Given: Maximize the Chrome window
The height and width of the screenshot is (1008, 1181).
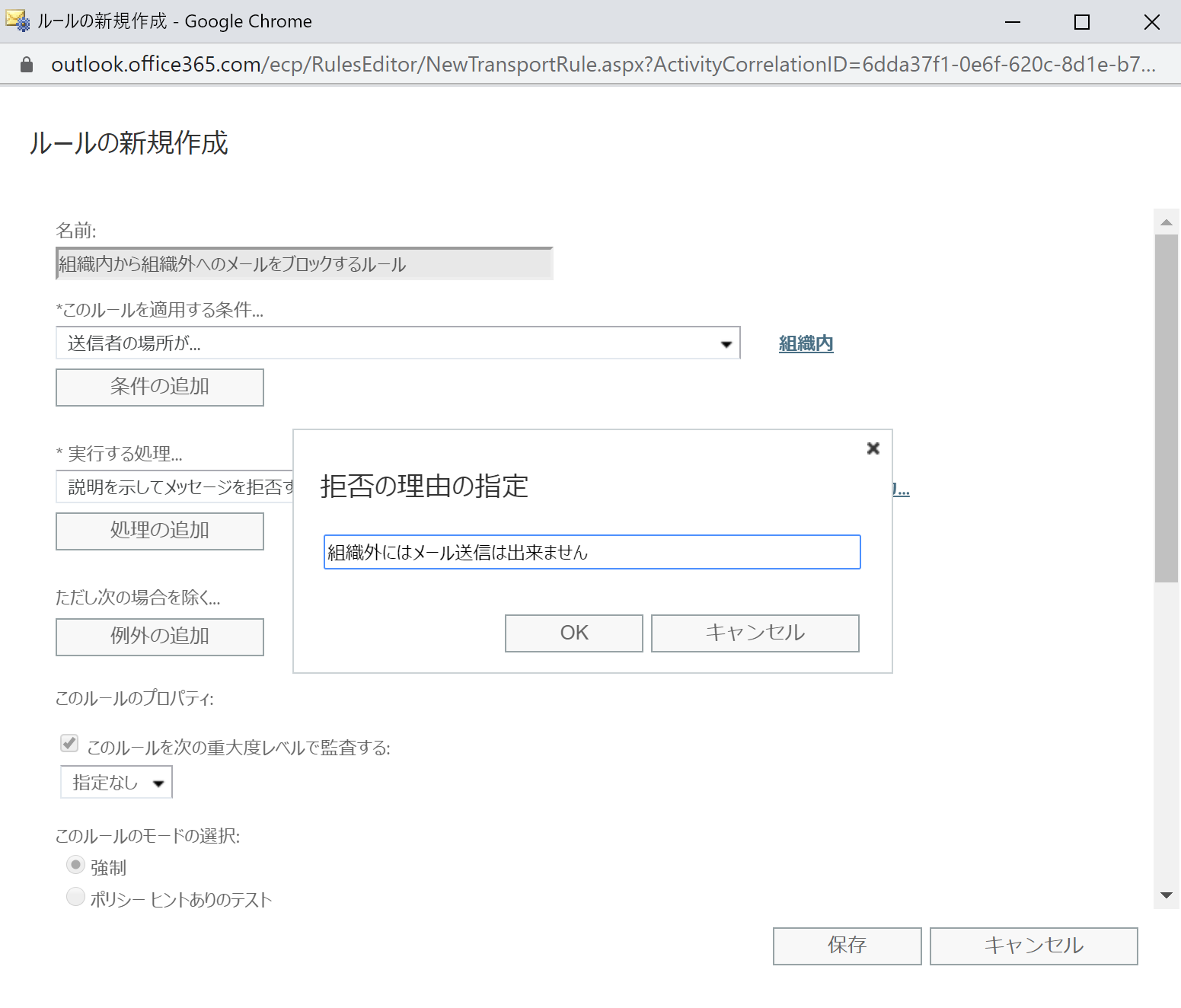Looking at the screenshot, I should 1082,22.
